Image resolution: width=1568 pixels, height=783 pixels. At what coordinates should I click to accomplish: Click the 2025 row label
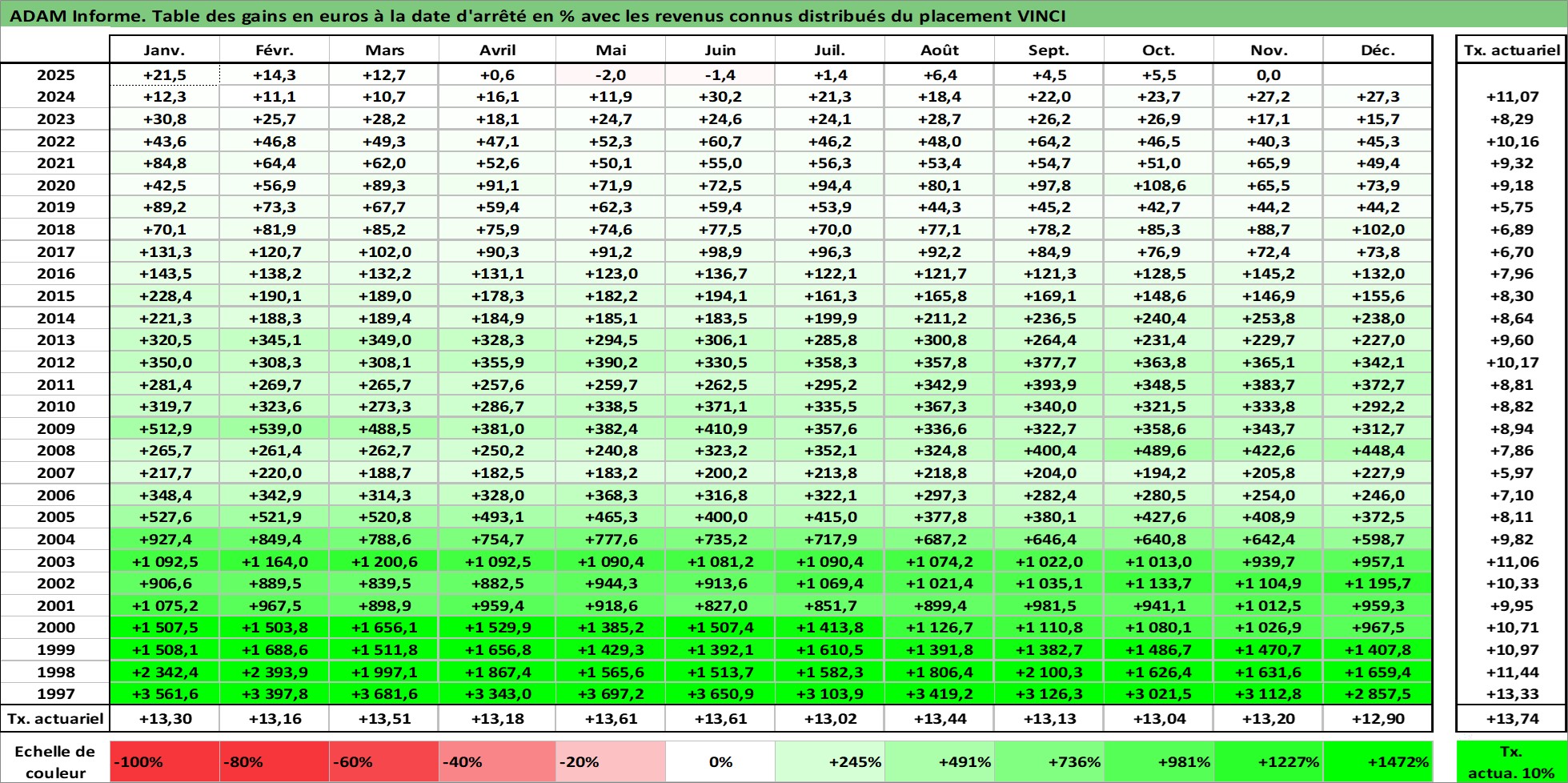55,74
